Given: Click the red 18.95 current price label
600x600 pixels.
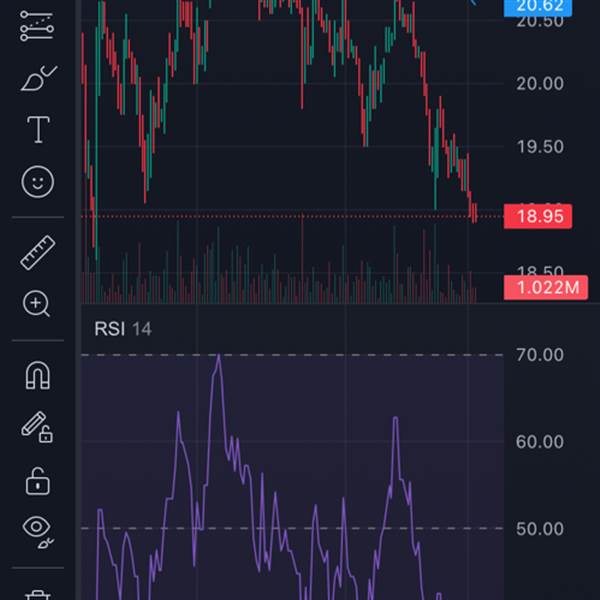Looking at the screenshot, I should [538, 216].
